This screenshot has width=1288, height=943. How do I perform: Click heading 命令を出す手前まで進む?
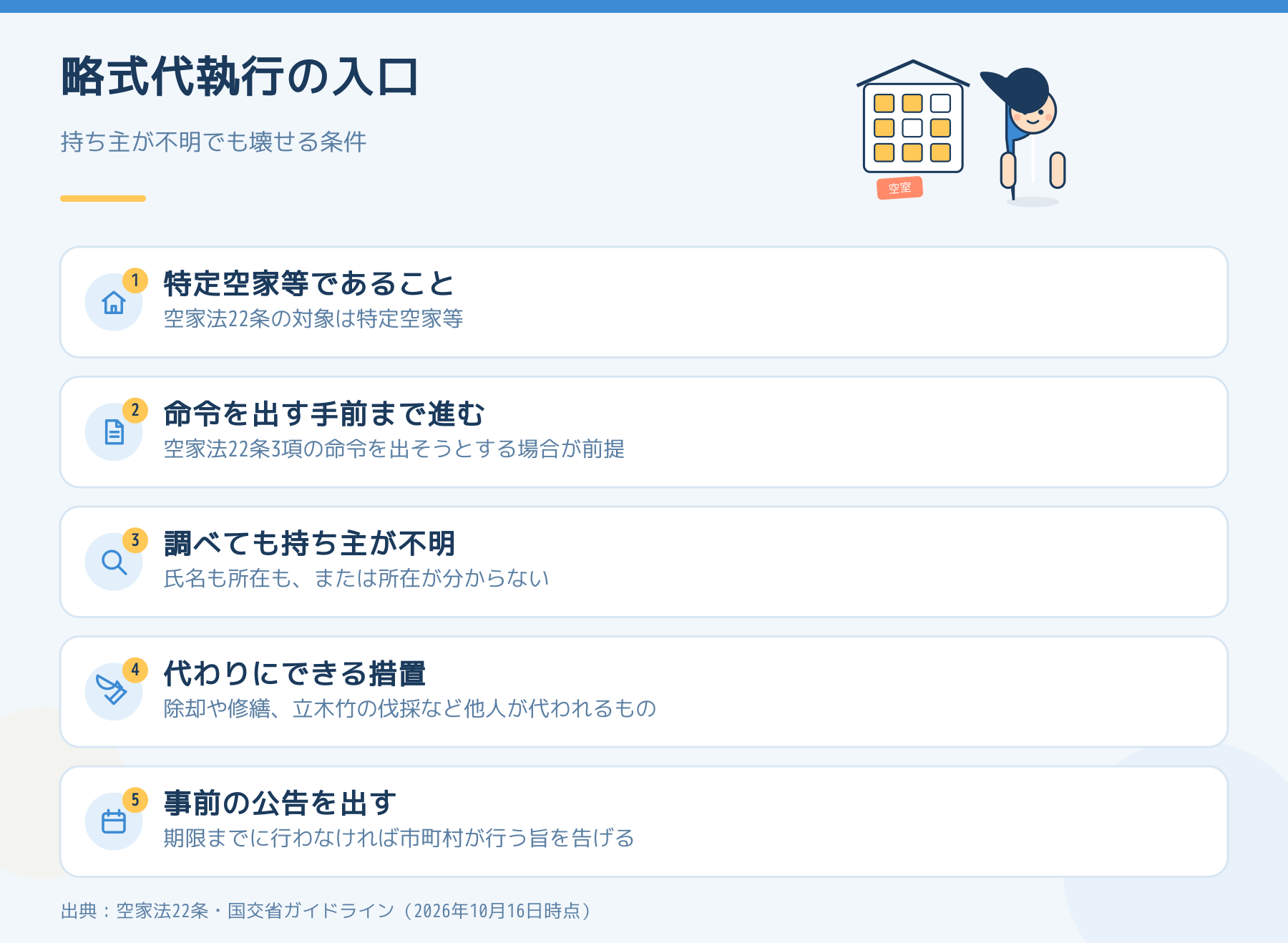tap(324, 414)
